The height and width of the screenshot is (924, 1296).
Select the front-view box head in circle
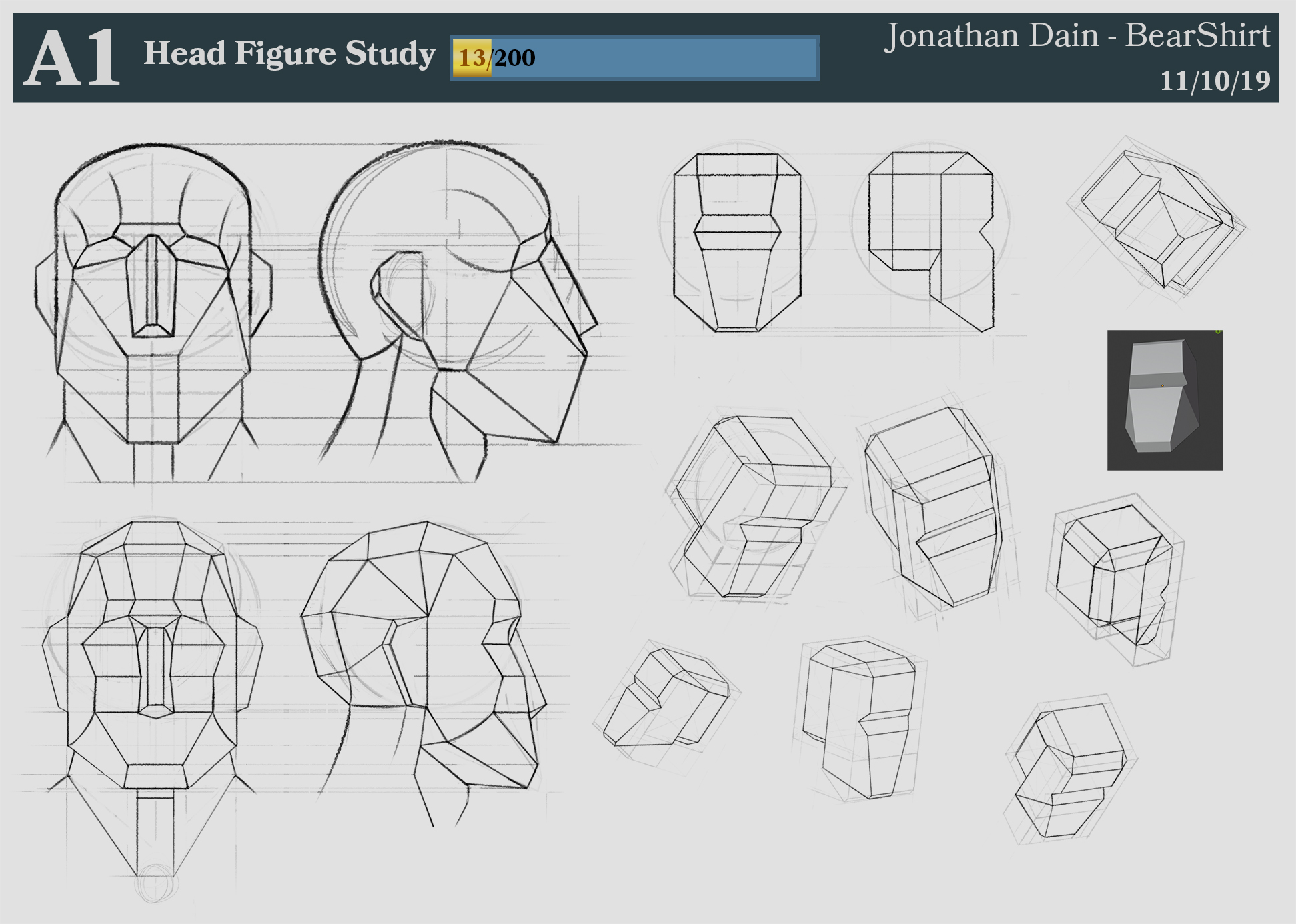coord(737,241)
